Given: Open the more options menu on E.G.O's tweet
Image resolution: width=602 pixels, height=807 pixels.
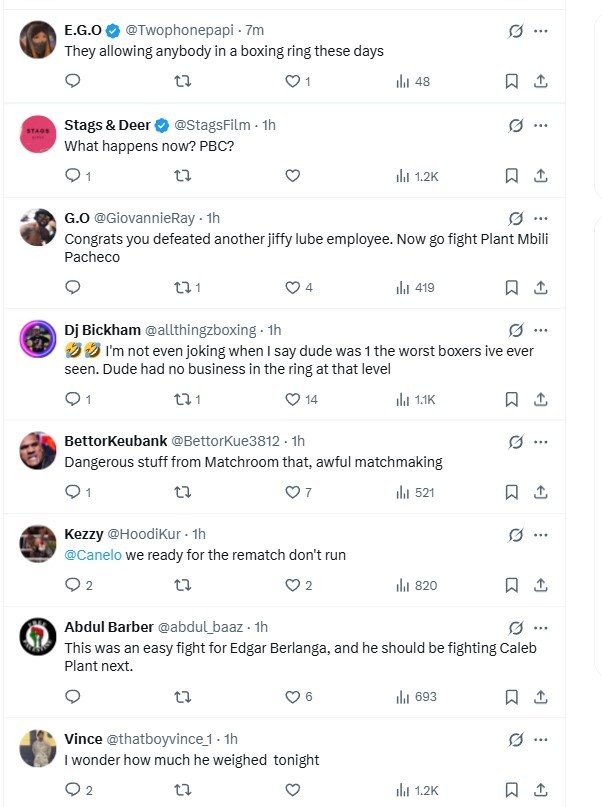Looking at the screenshot, I should [542, 31].
